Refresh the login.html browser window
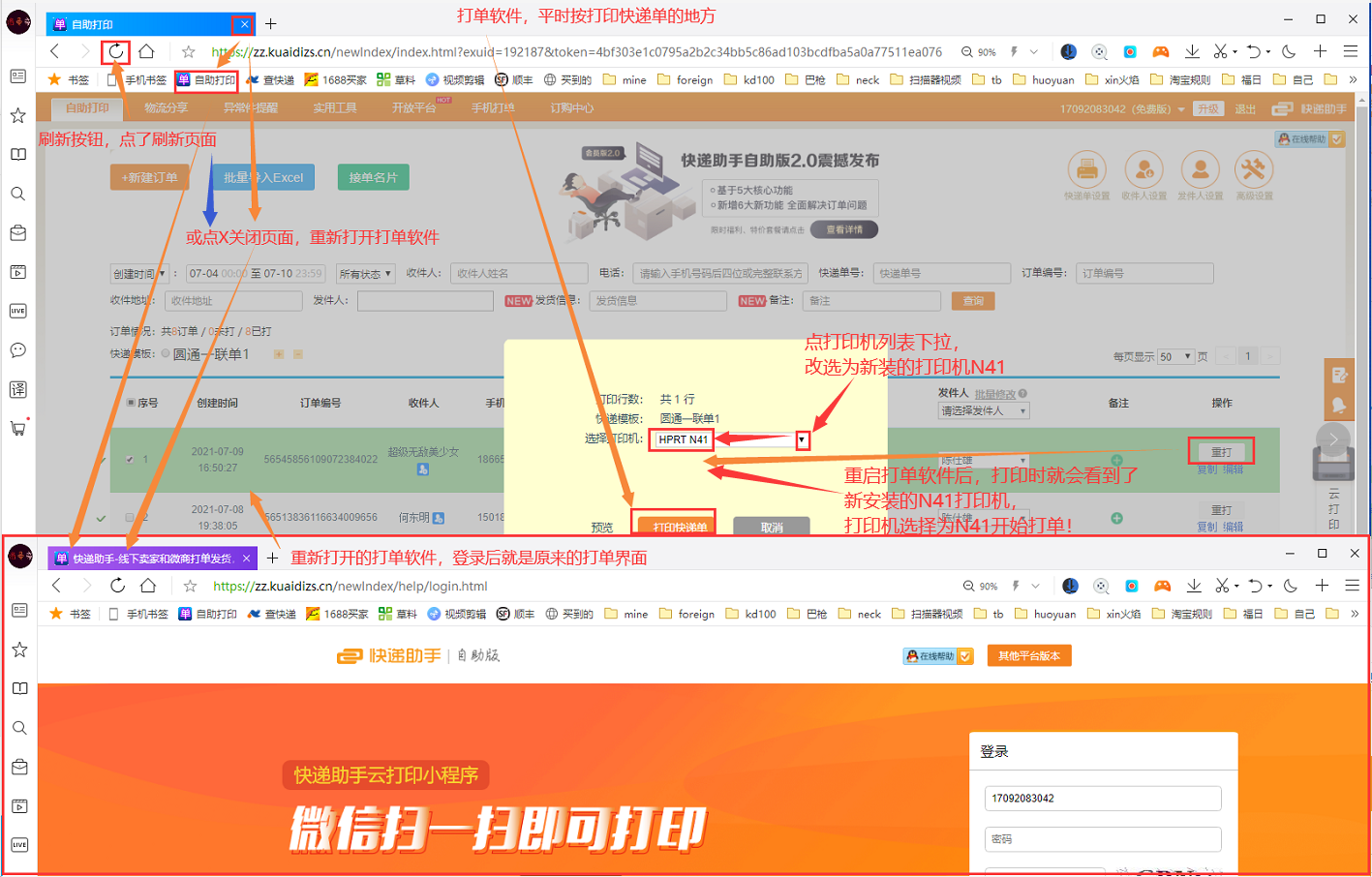The width and height of the screenshot is (1372, 877). point(117,586)
